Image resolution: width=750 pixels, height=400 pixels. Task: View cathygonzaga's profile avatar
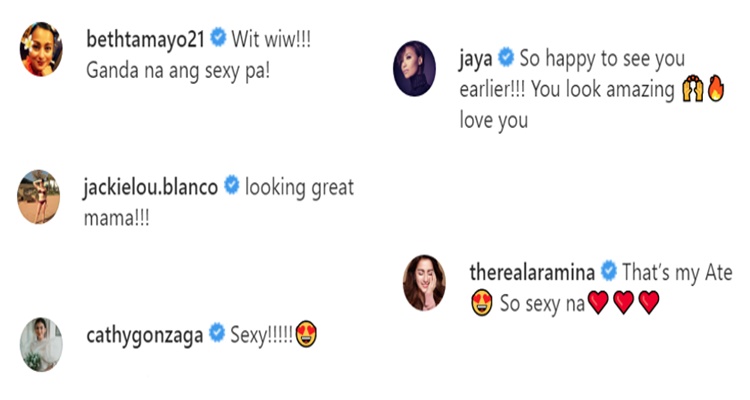[41, 344]
